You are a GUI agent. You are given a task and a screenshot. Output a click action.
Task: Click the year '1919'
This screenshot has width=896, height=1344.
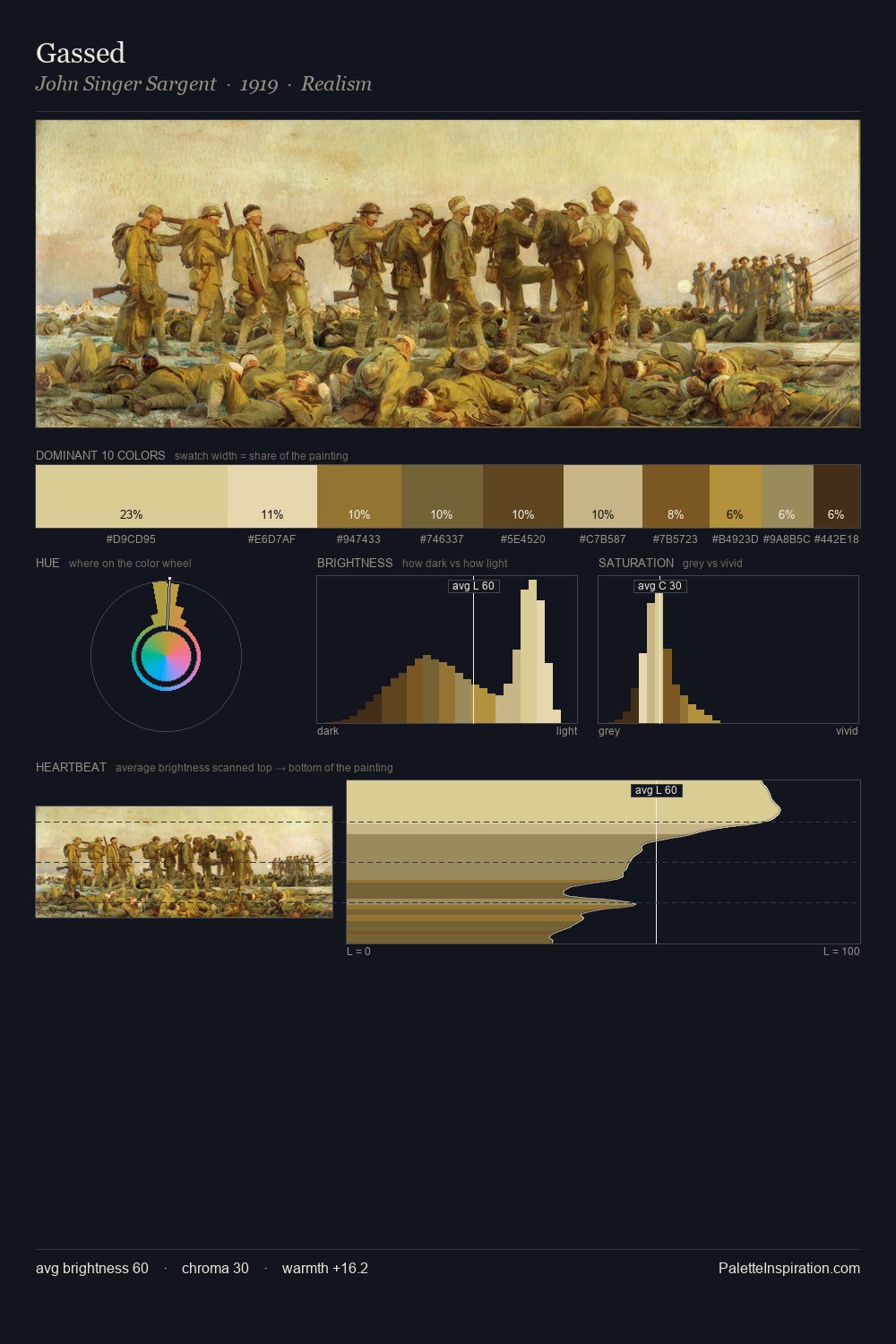(259, 84)
